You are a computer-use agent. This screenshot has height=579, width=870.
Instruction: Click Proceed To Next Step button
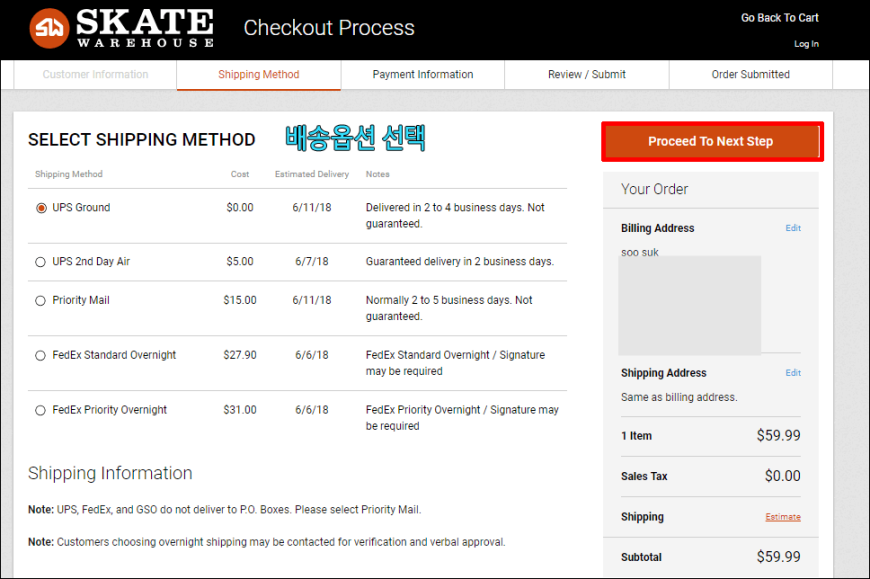point(711,141)
